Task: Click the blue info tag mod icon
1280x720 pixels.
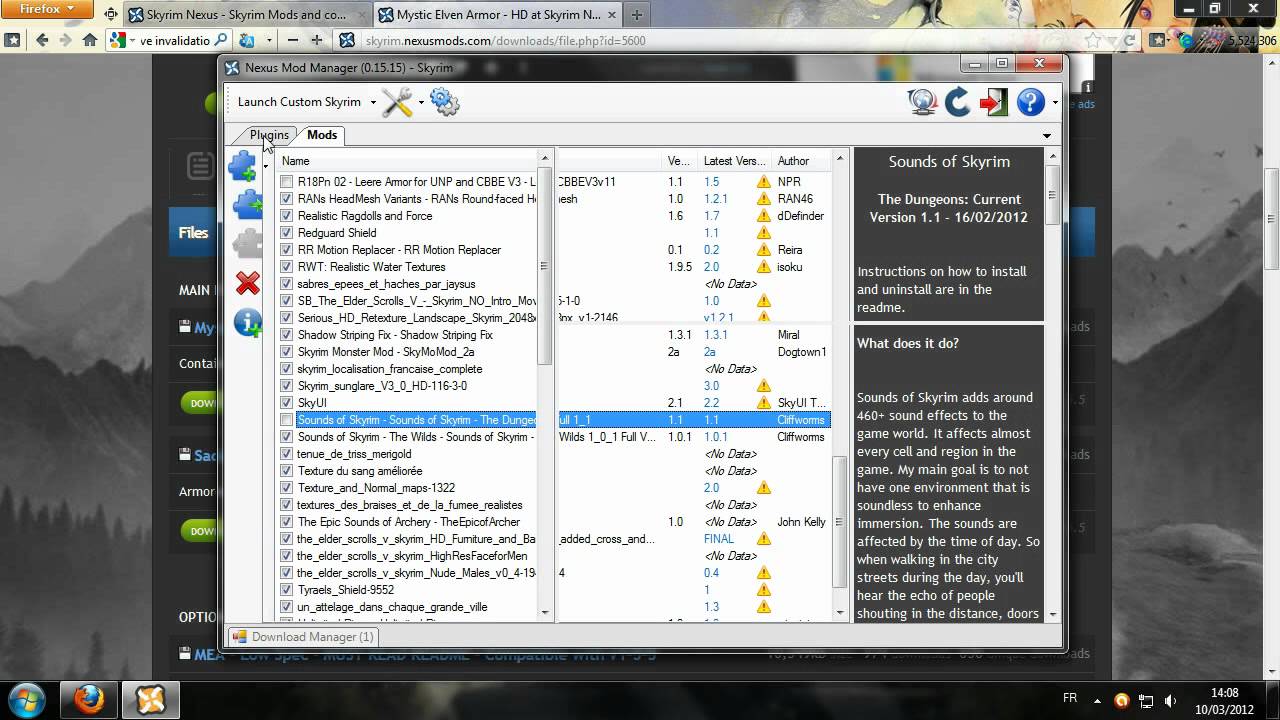Action: [x=247, y=322]
